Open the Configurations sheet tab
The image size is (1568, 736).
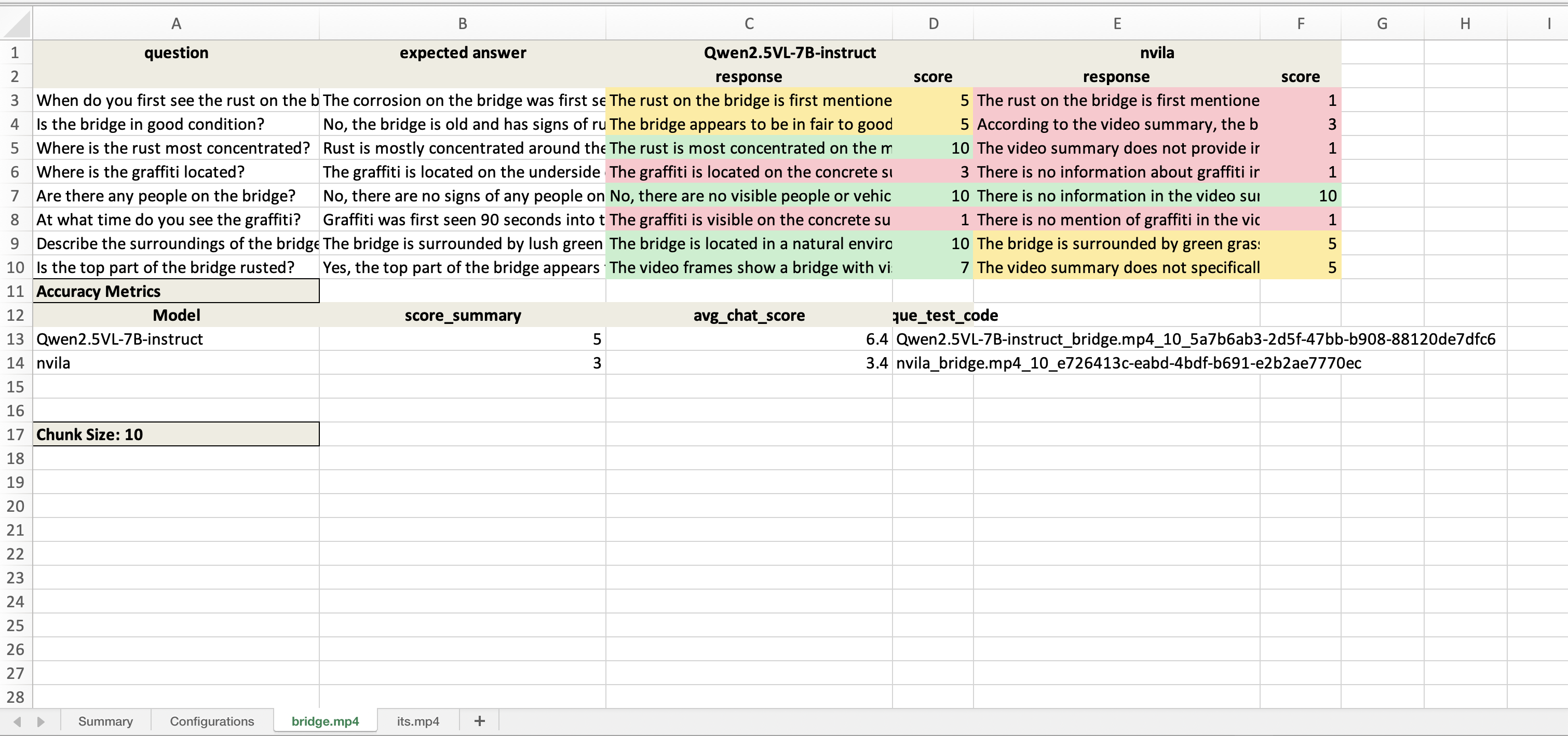point(212,721)
